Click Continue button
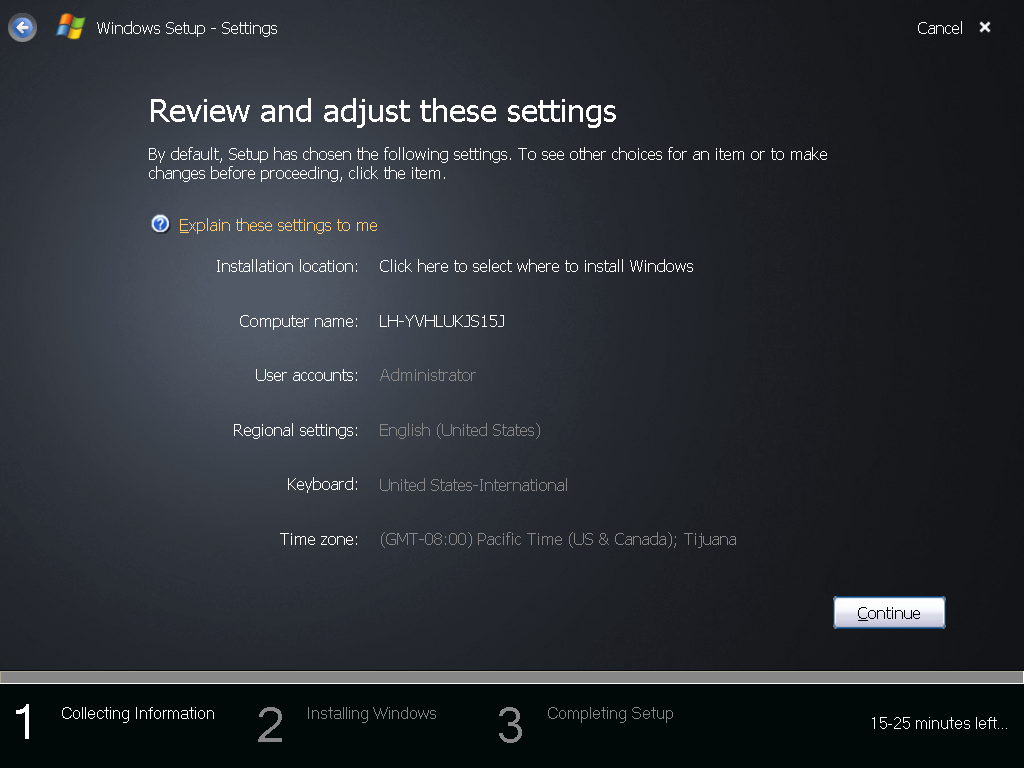The width and height of the screenshot is (1024, 768). pos(889,613)
